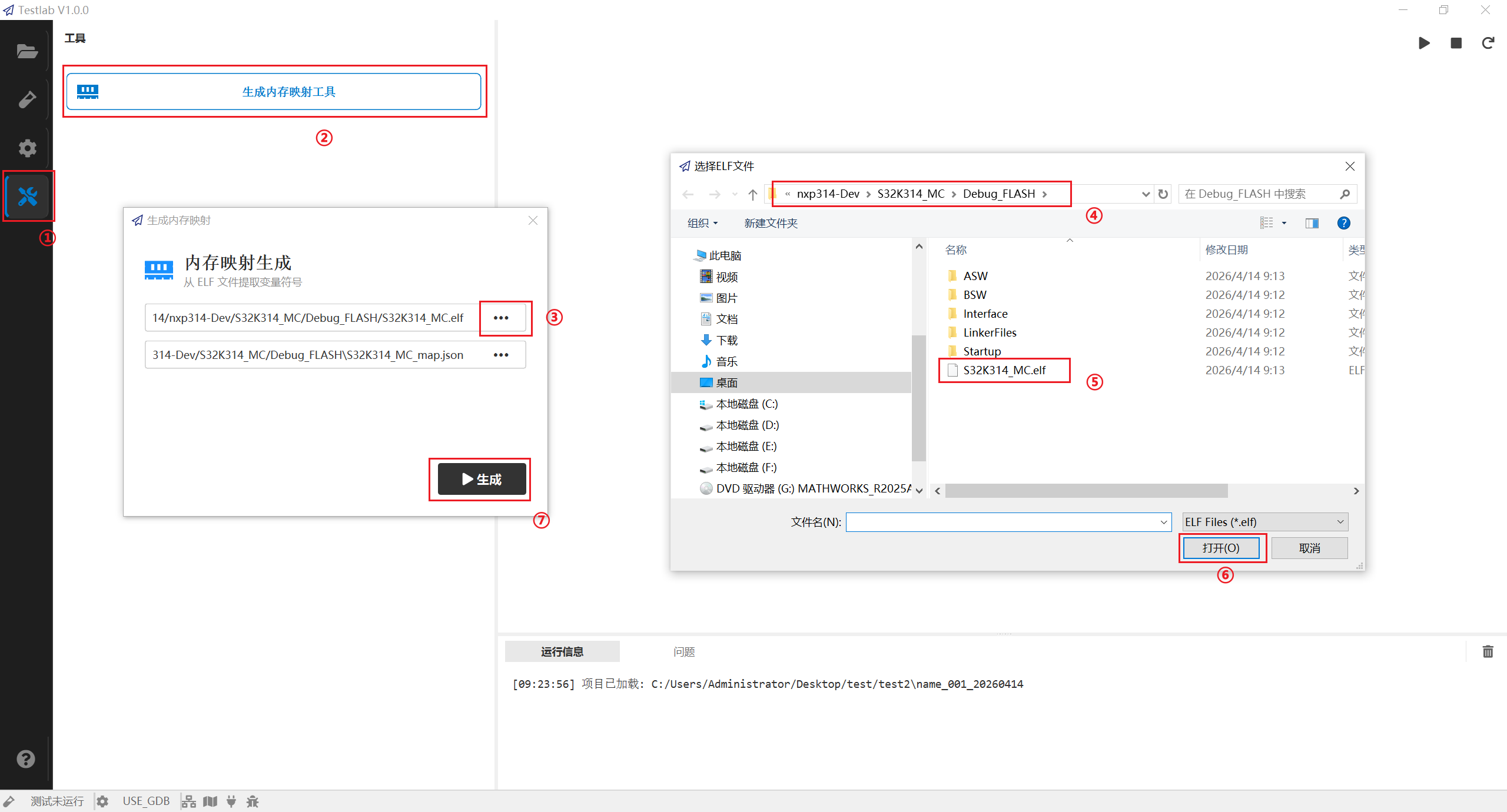Browse map.json output with ellipsis button
This screenshot has height=812, width=1507.
click(501, 355)
